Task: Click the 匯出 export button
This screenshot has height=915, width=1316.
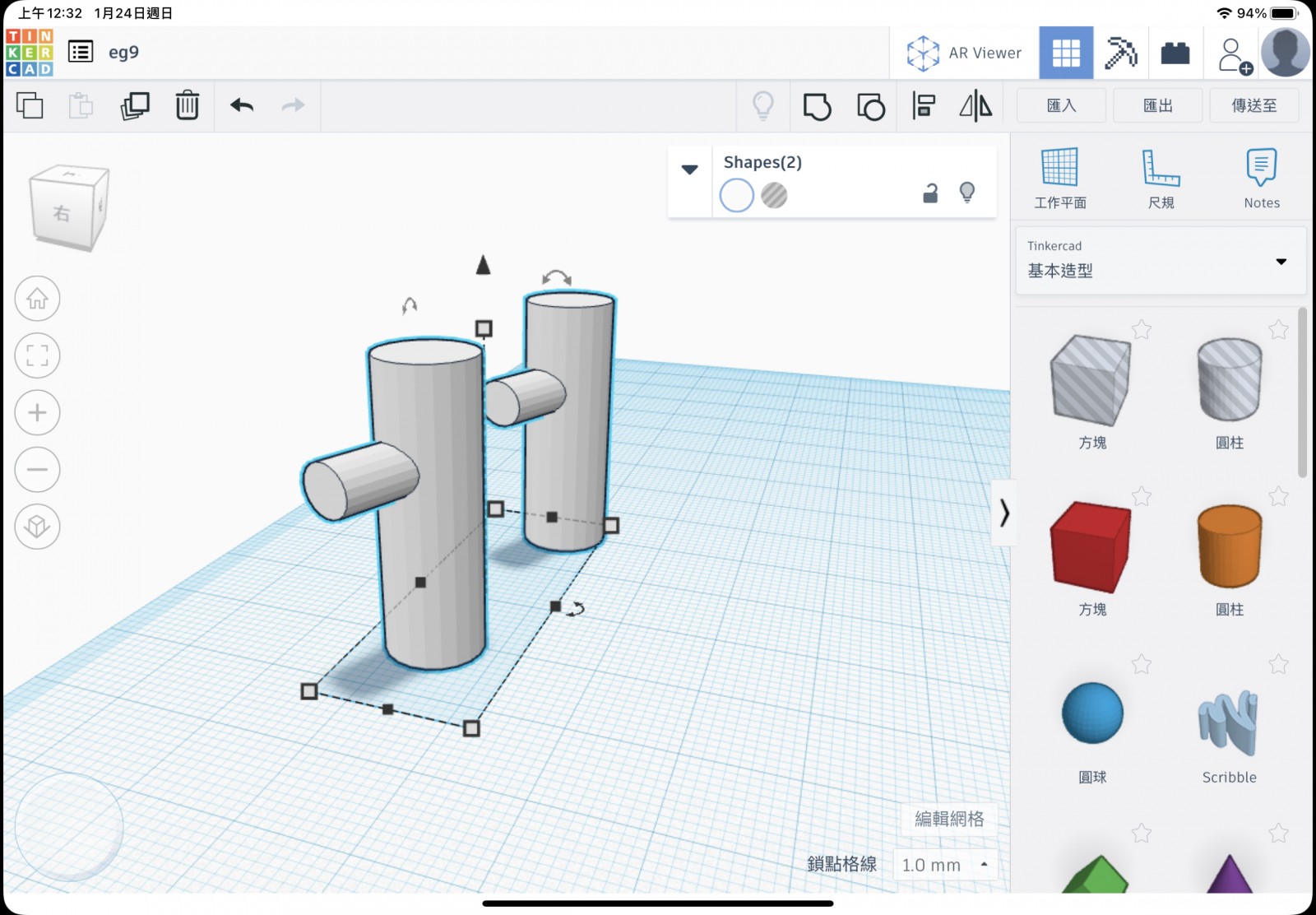Action: pyautogui.click(x=1158, y=105)
